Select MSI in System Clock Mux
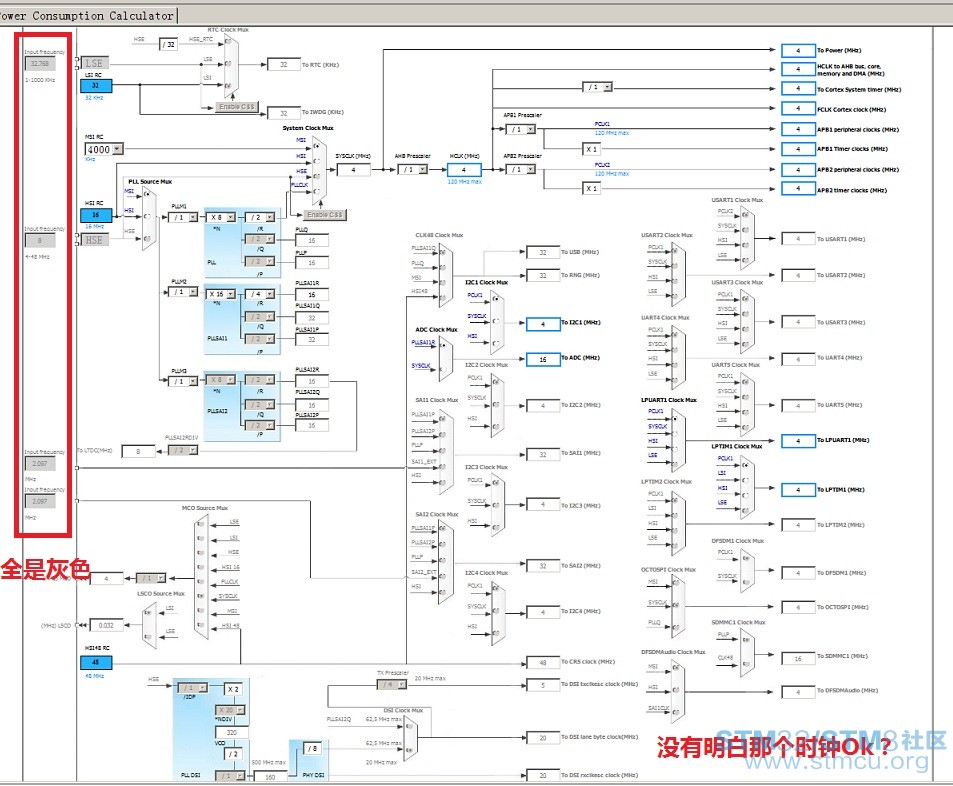953x786 pixels. (x=317, y=147)
